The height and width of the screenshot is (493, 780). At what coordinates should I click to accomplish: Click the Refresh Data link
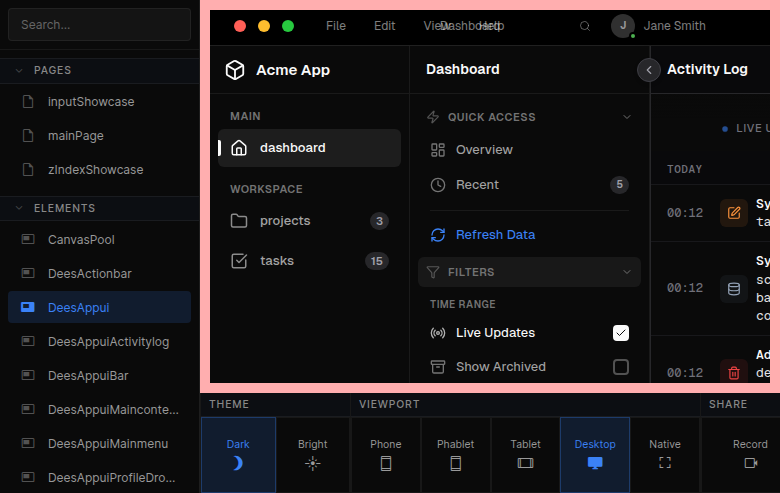coord(495,235)
